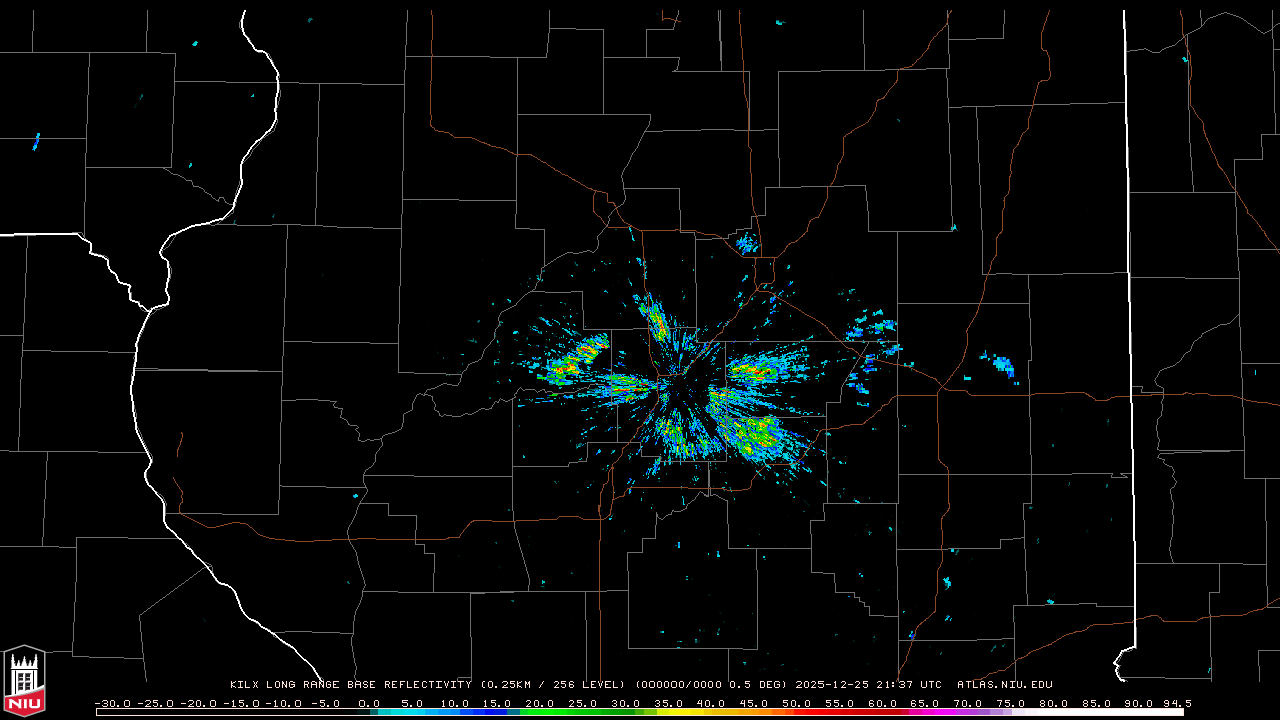Select the -30.0 value on the reflectivity scale
The image size is (1280, 720).
pos(112,703)
